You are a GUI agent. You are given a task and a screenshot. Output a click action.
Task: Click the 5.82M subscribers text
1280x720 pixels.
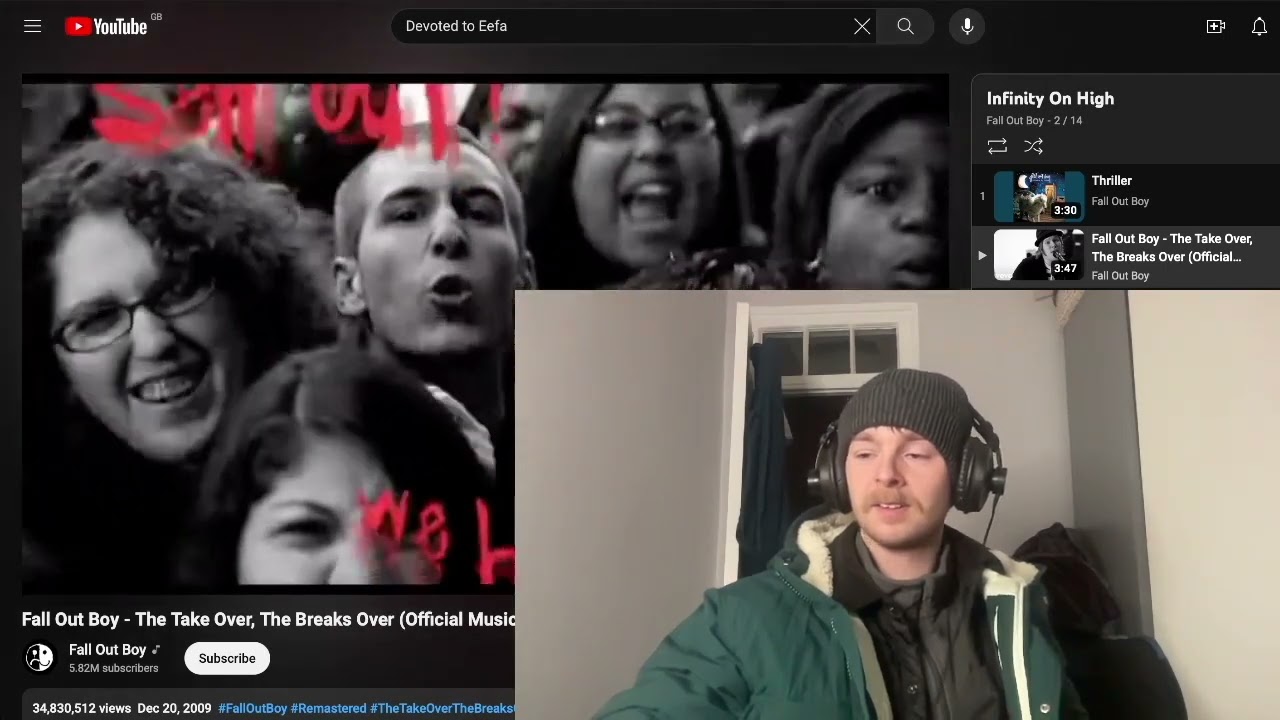[x=113, y=668]
